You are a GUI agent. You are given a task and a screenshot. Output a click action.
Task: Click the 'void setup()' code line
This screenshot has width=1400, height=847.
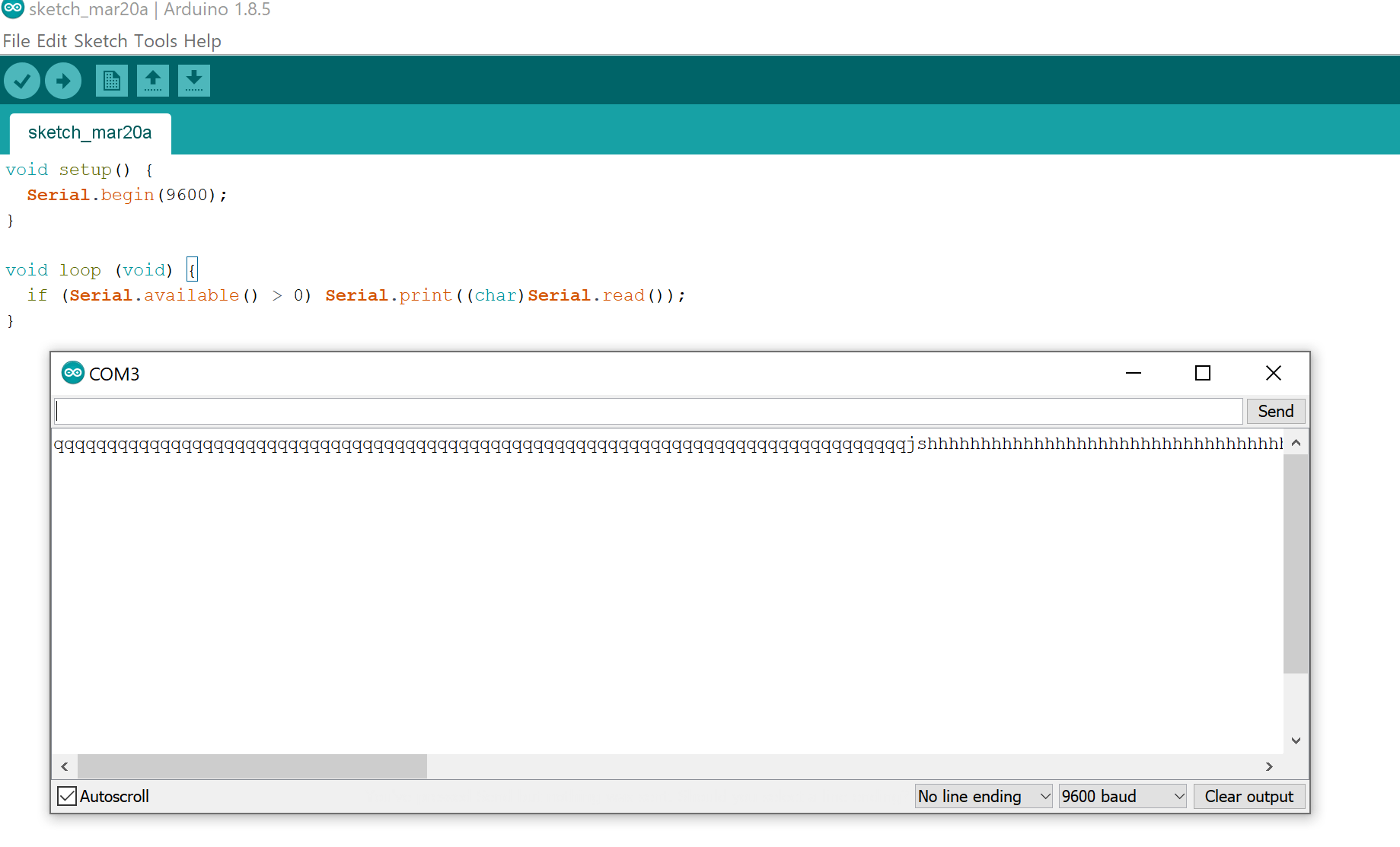click(79, 170)
